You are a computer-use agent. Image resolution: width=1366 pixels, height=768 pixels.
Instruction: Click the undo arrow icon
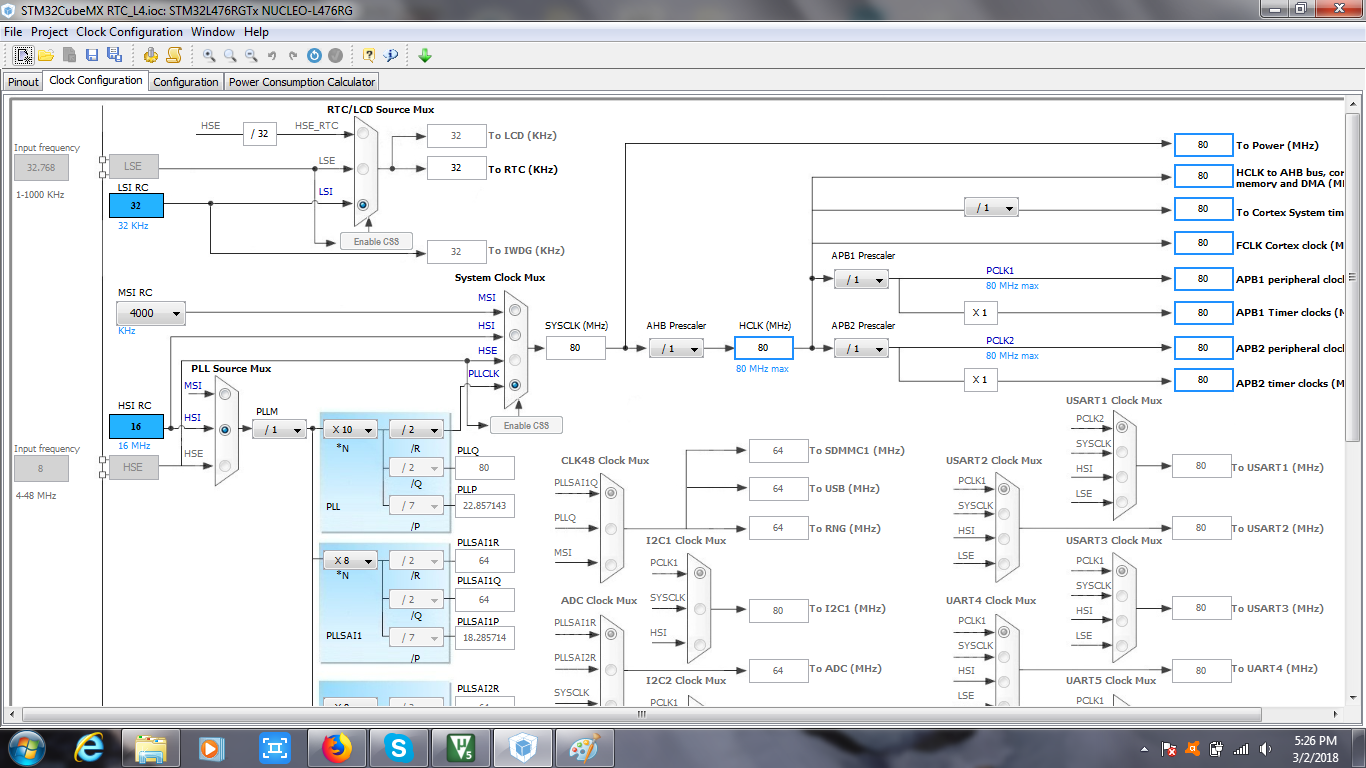(x=272, y=55)
